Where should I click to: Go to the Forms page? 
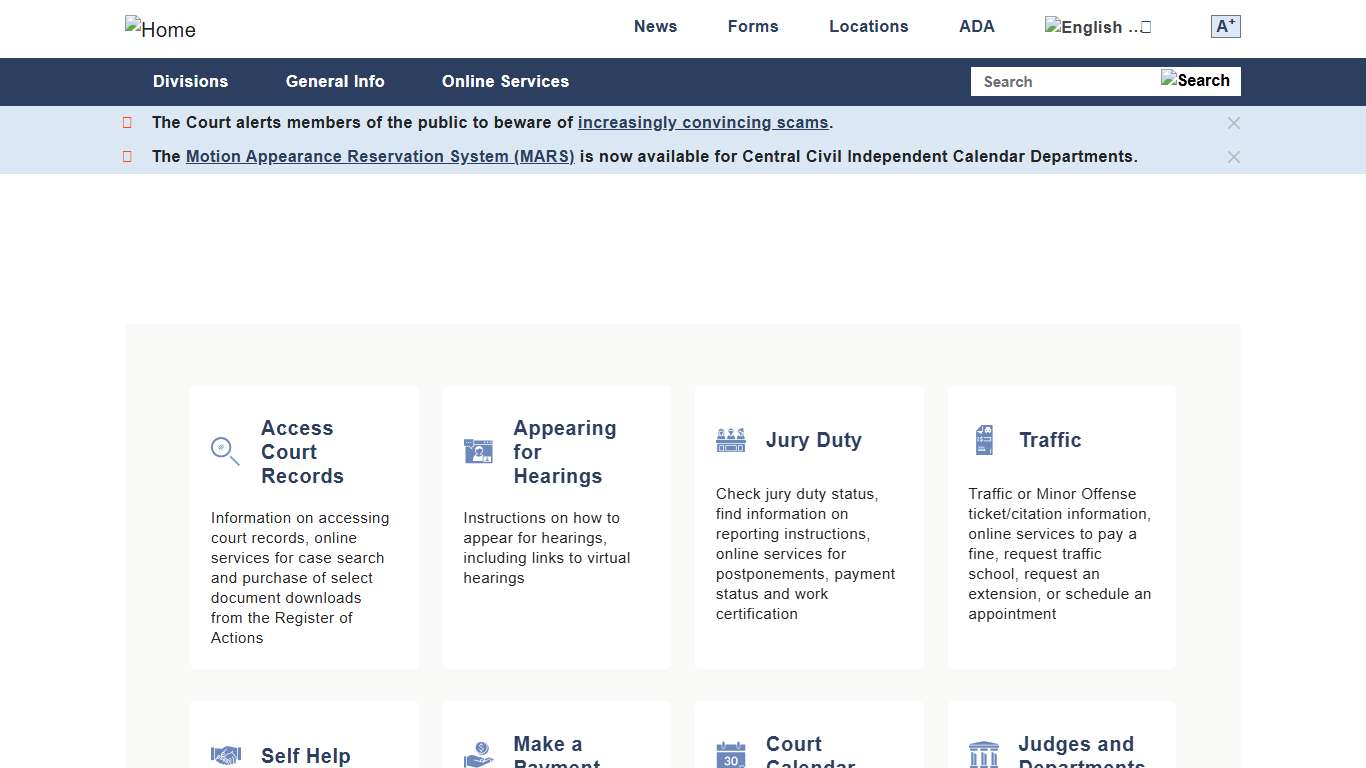752,27
